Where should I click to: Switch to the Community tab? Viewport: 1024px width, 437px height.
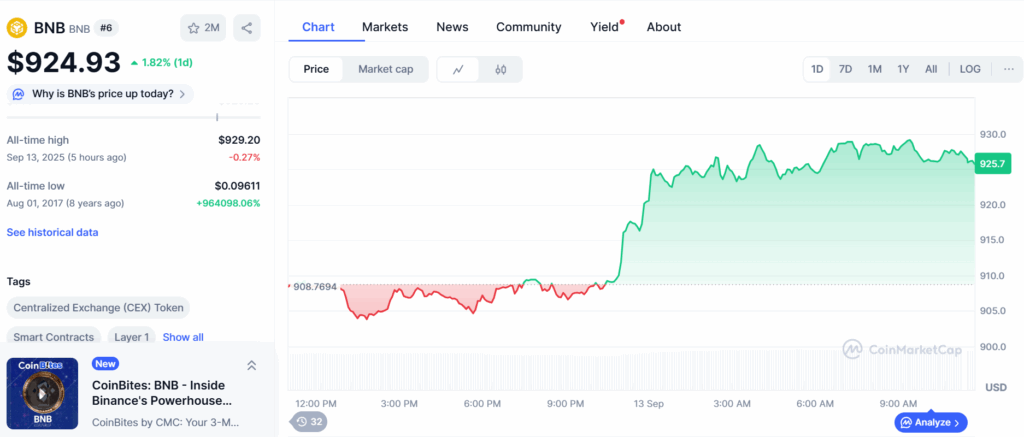(529, 27)
